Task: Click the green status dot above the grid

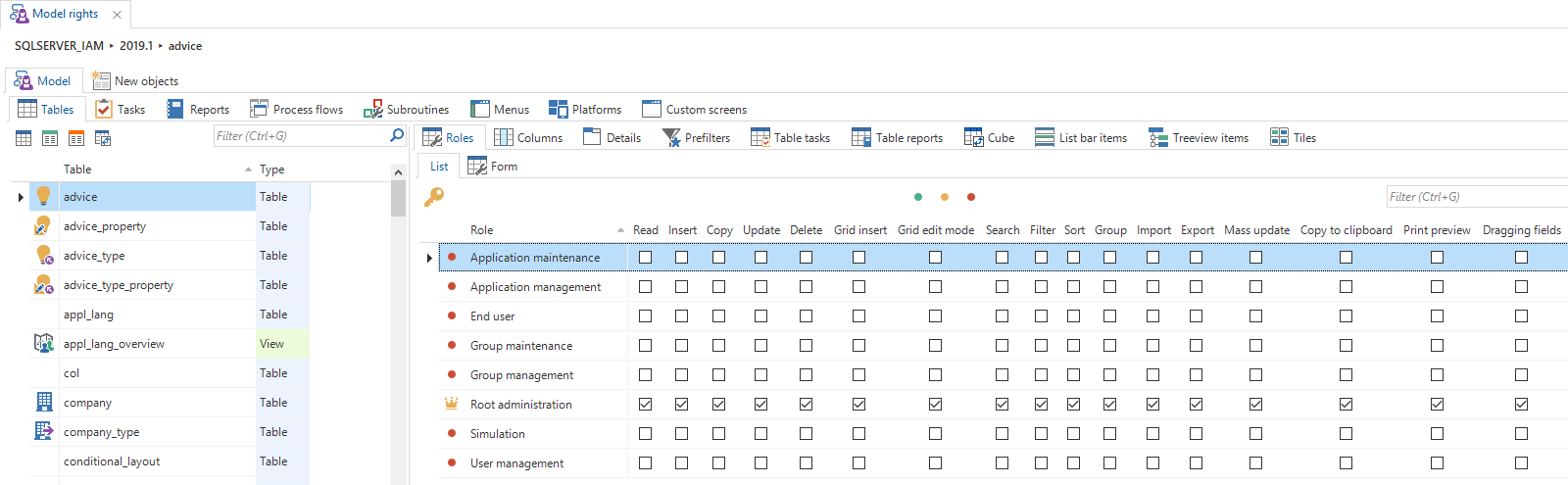Action: [x=917, y=197]
